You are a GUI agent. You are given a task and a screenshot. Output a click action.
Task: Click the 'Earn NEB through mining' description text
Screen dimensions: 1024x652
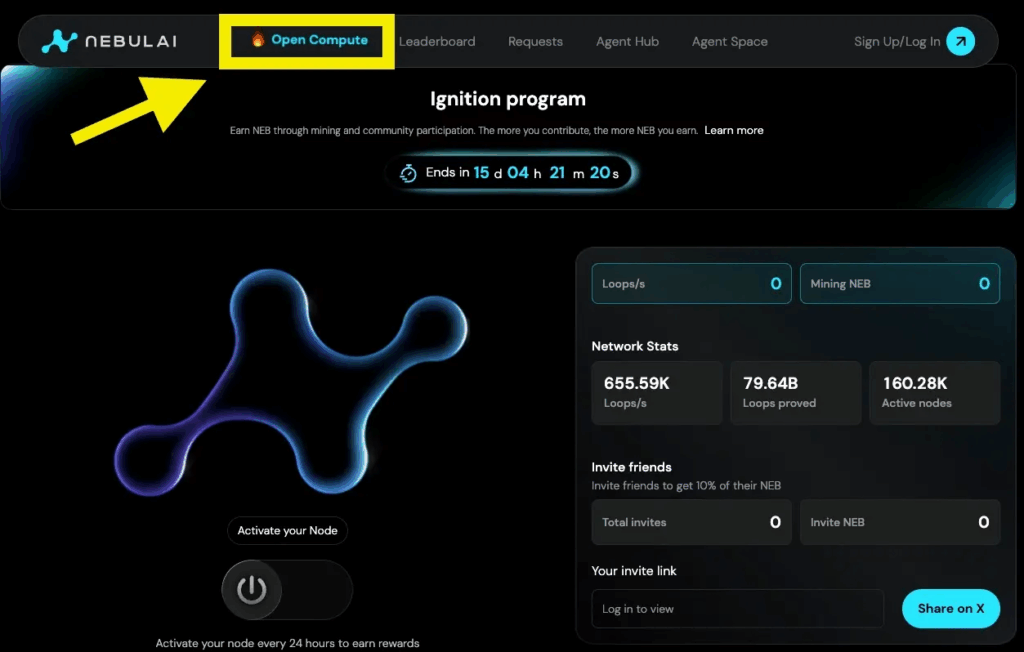pos(464,131)
